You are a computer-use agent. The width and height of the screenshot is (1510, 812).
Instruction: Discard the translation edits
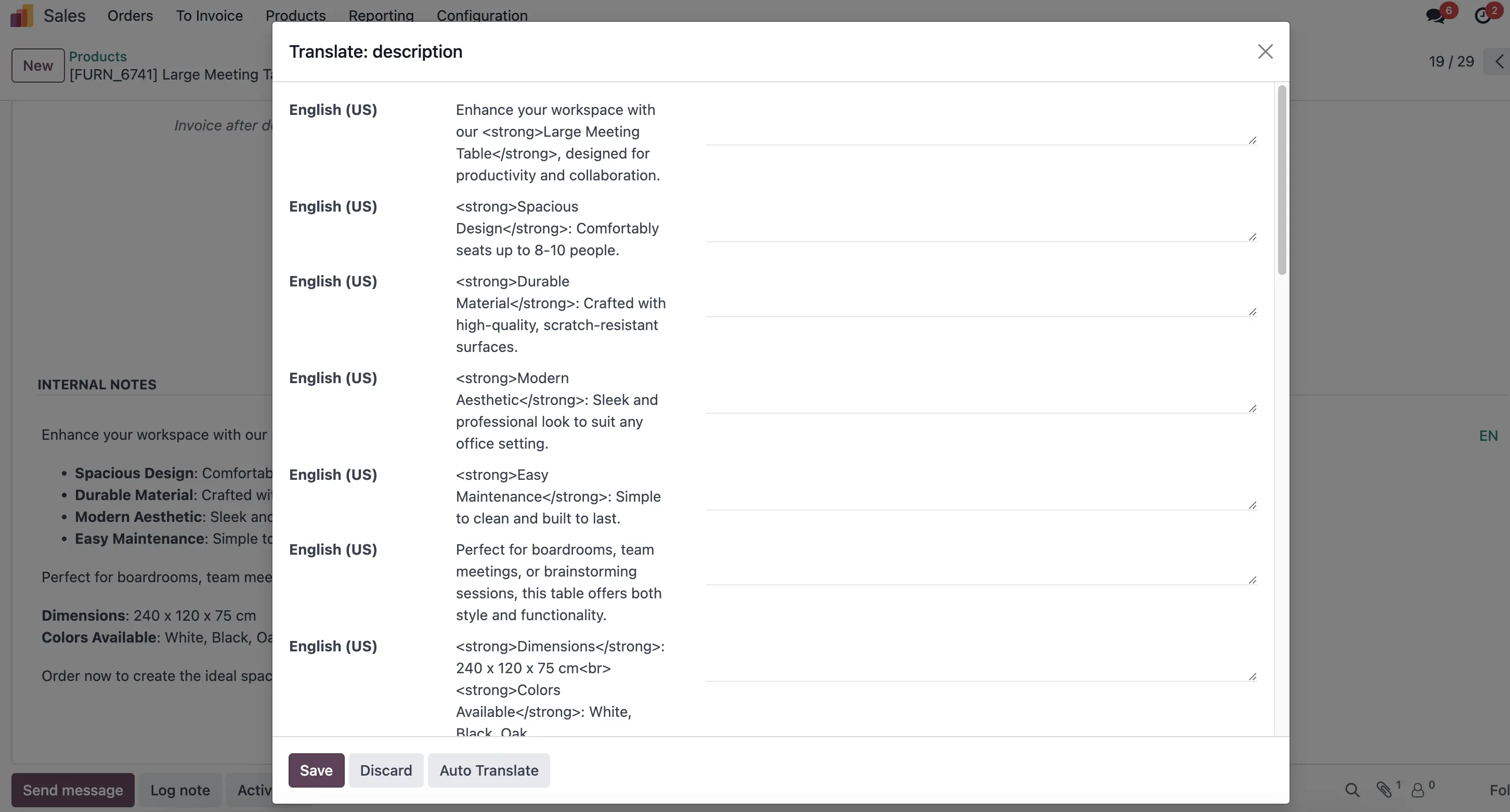click(386, 770)
